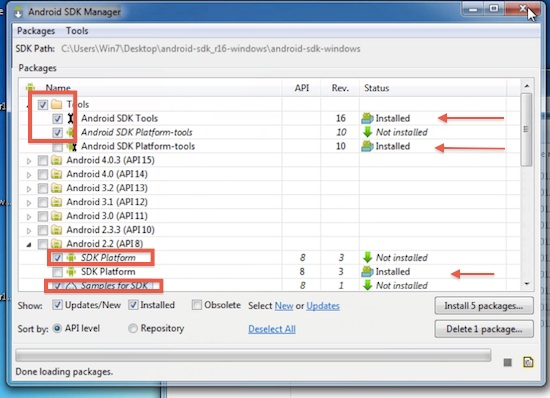Viewport: 550px width, 398px height.
Task: Click the SDK Path text
Action: [211, 49]
